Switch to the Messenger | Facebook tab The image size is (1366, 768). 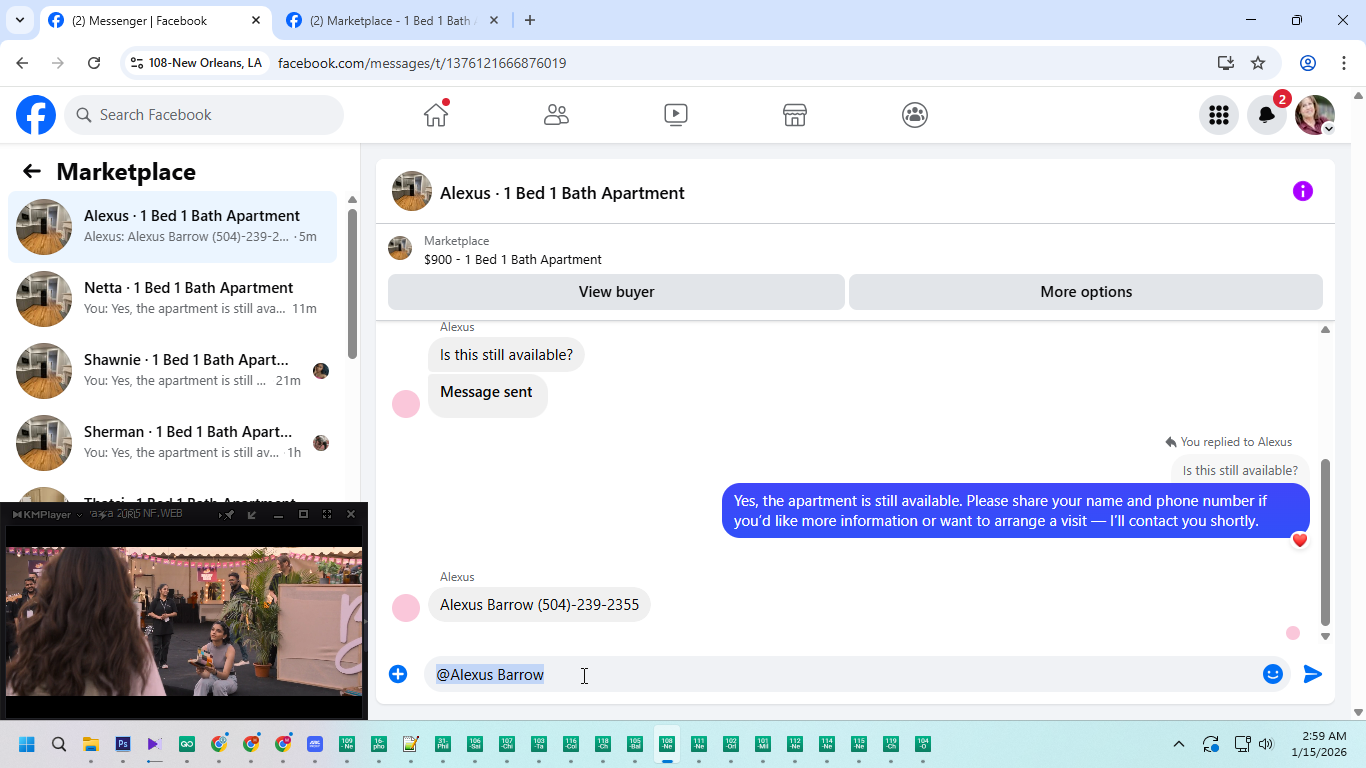pos(155,20)
